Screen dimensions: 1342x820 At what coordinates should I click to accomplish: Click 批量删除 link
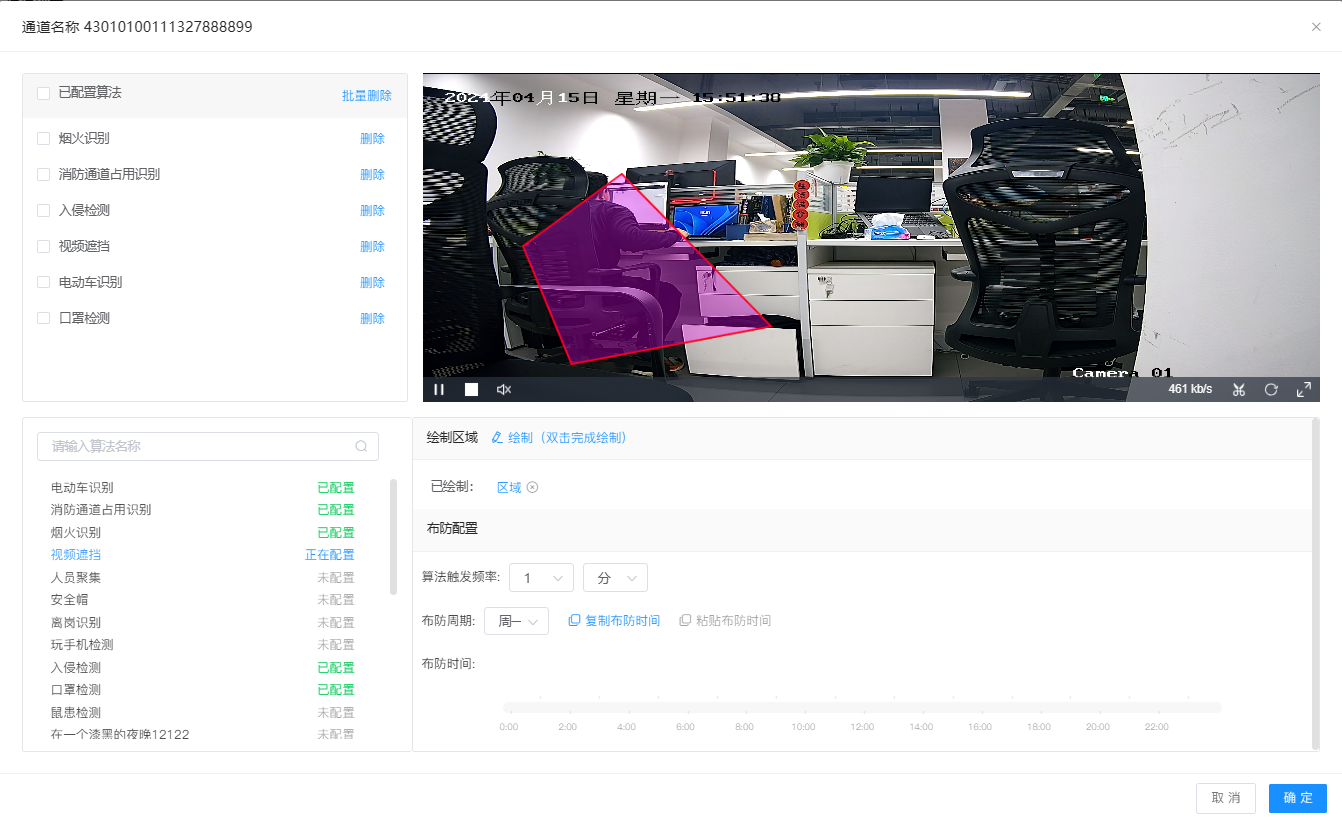367,96
